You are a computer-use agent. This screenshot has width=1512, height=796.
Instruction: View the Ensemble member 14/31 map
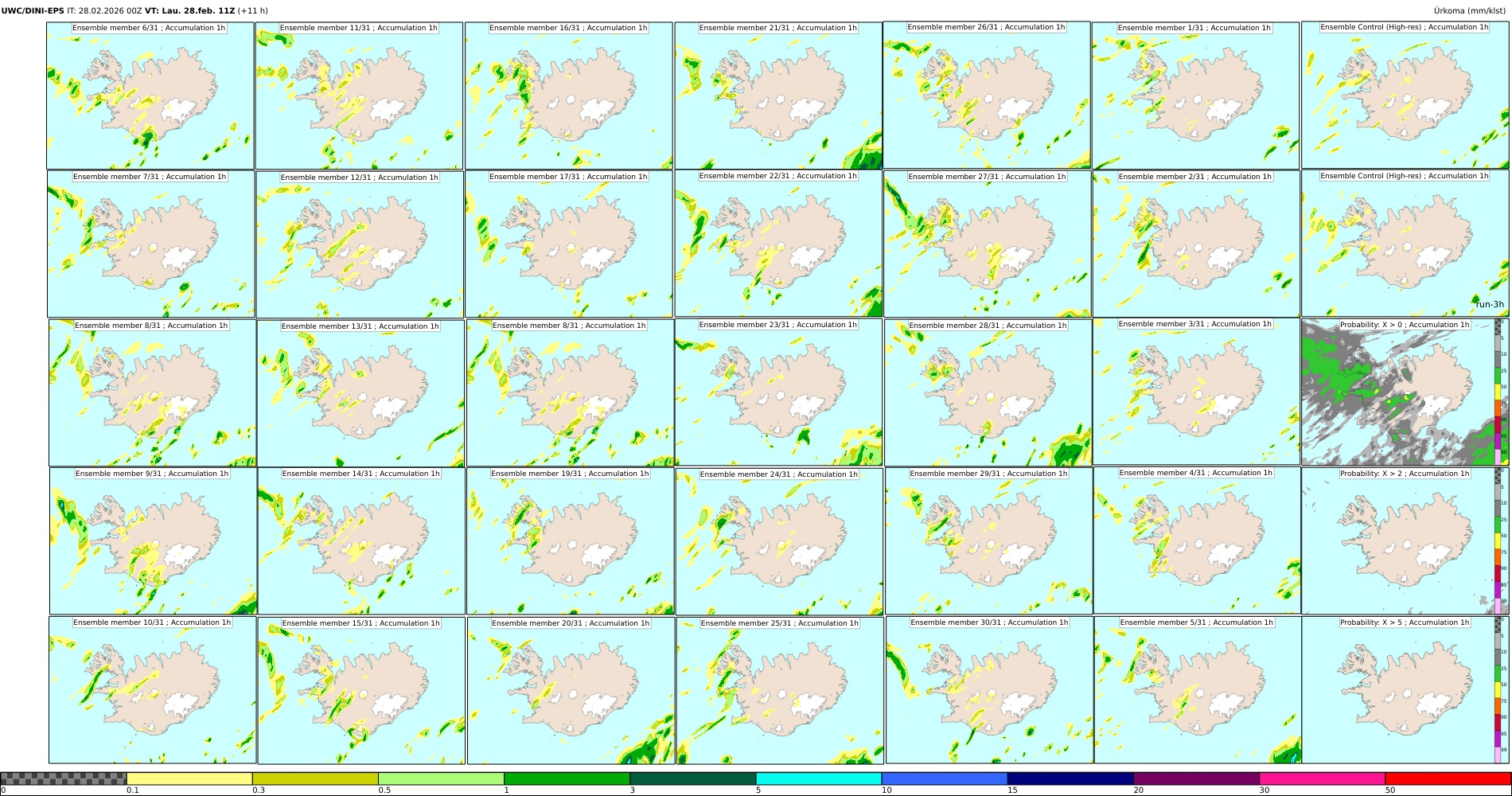pos(361,541)
